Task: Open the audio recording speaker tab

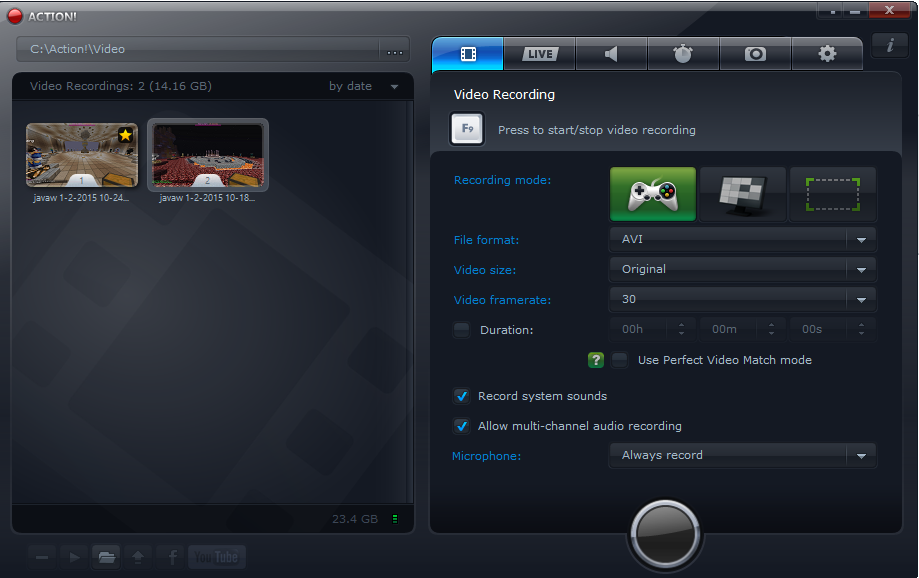Action: (611, 55)
